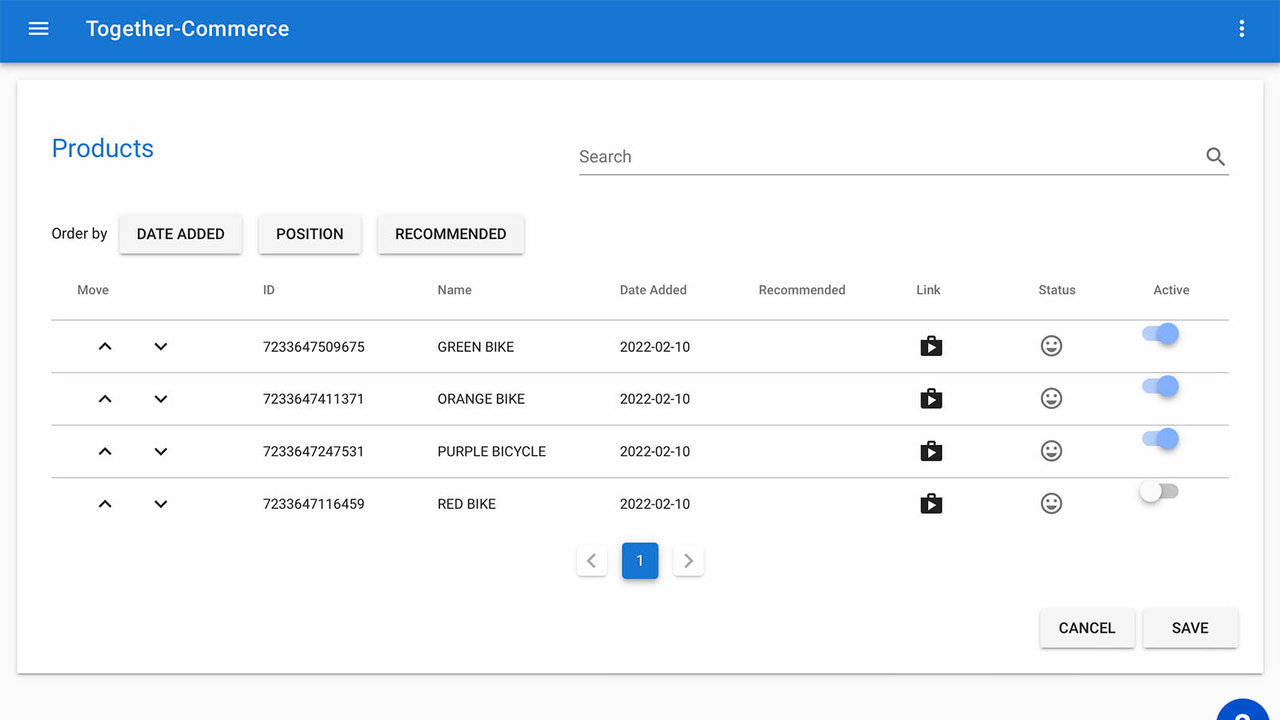
Task: Click the floating help button bottom right
Action: pos(1242,714)
